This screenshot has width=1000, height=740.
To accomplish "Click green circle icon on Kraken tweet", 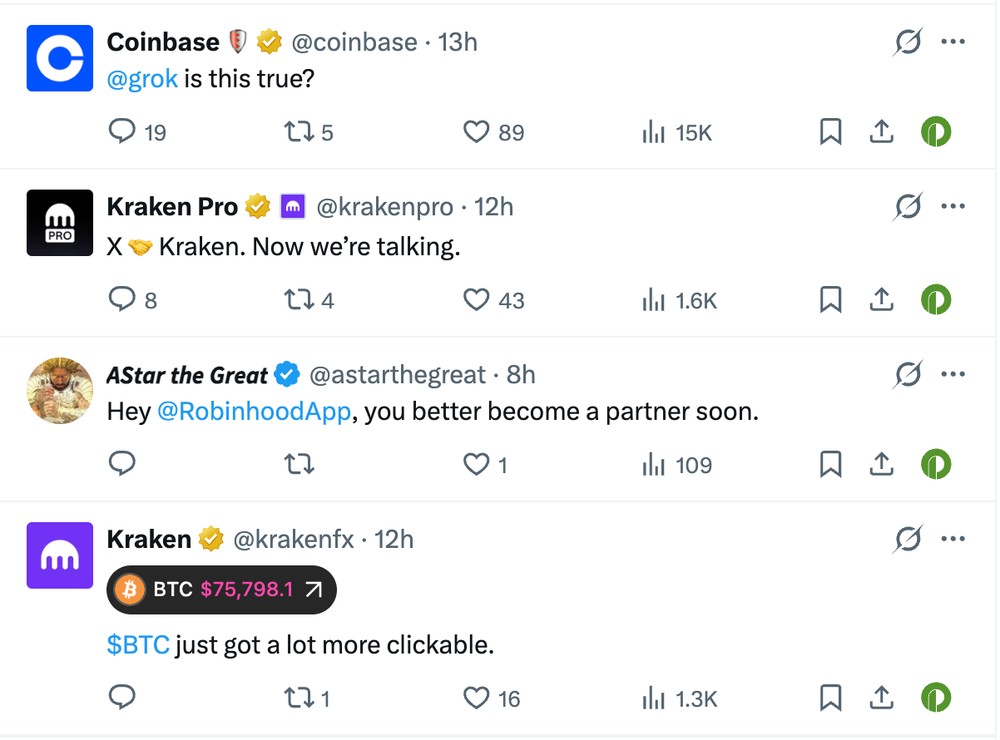I will [x=936, y=697].
